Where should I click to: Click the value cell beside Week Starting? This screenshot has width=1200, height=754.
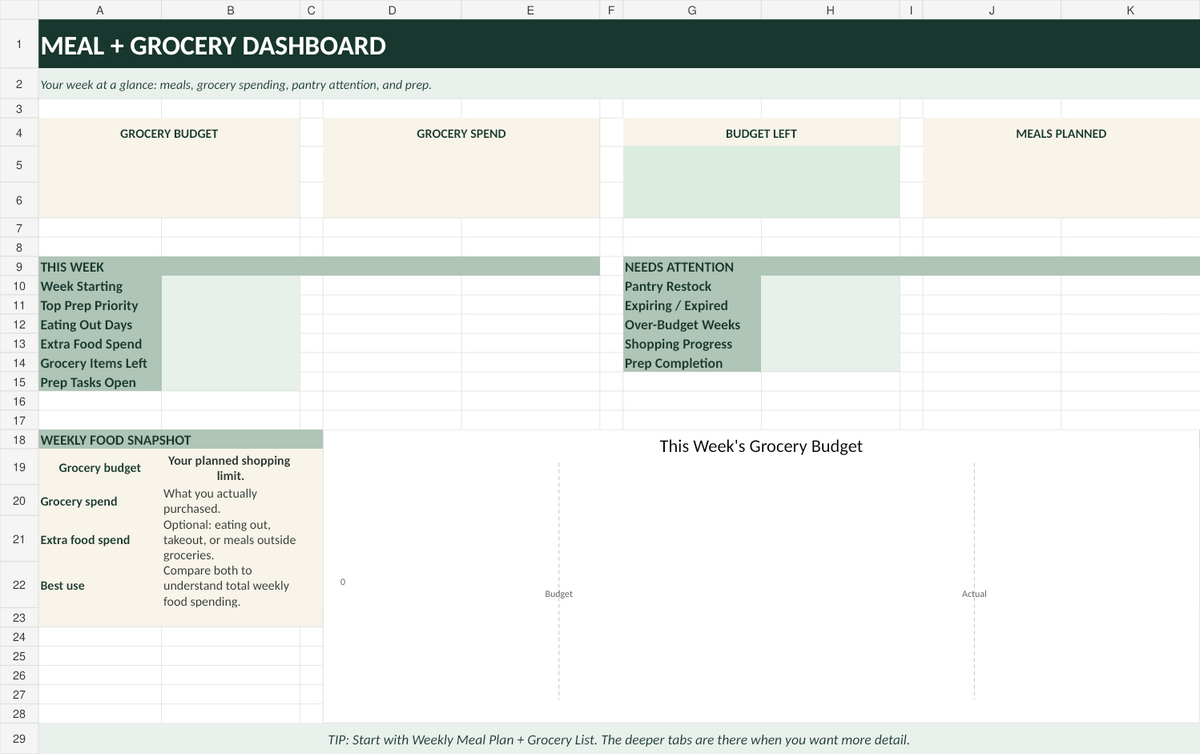coord(230,286)
